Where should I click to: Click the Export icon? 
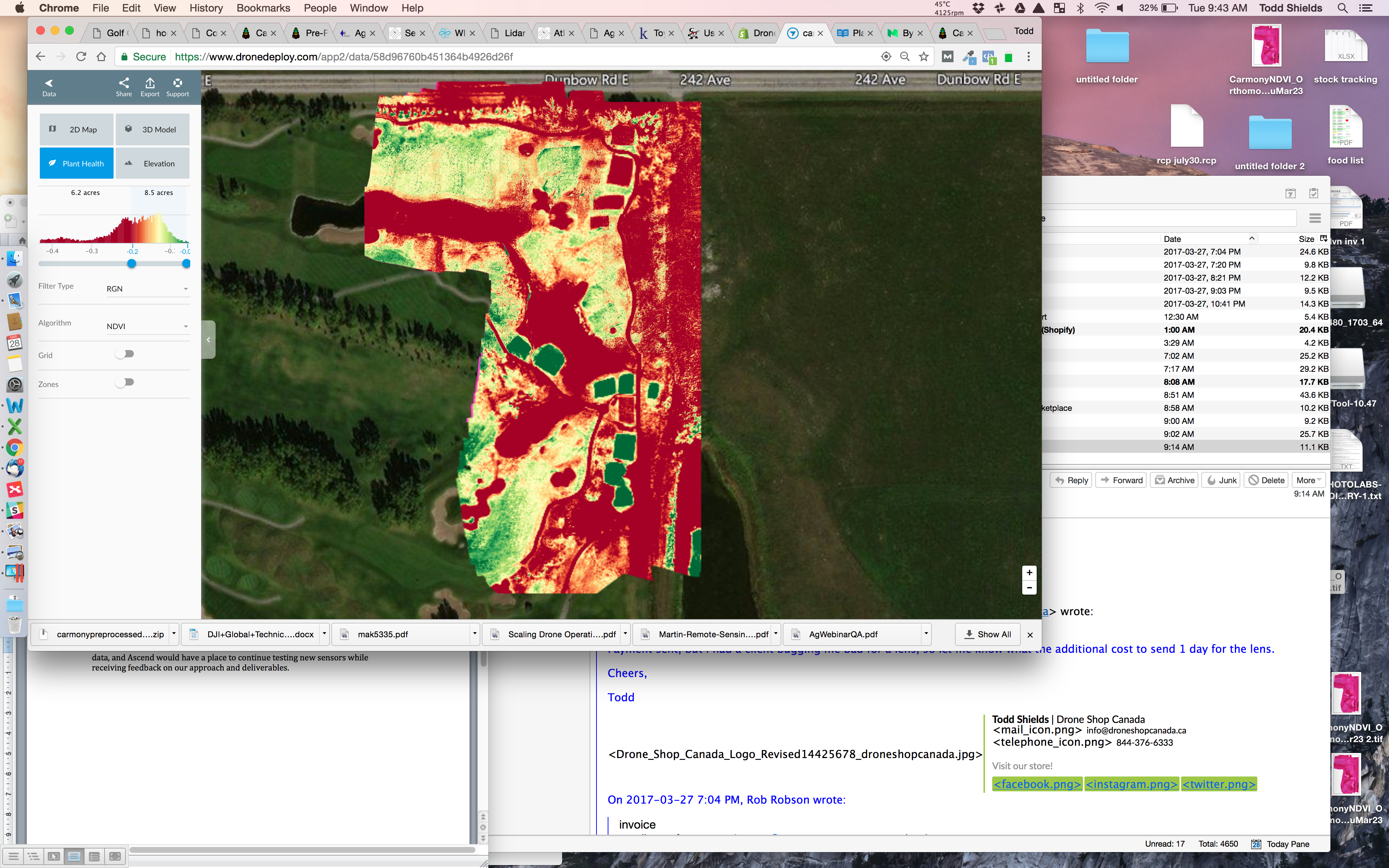(150, 83)
